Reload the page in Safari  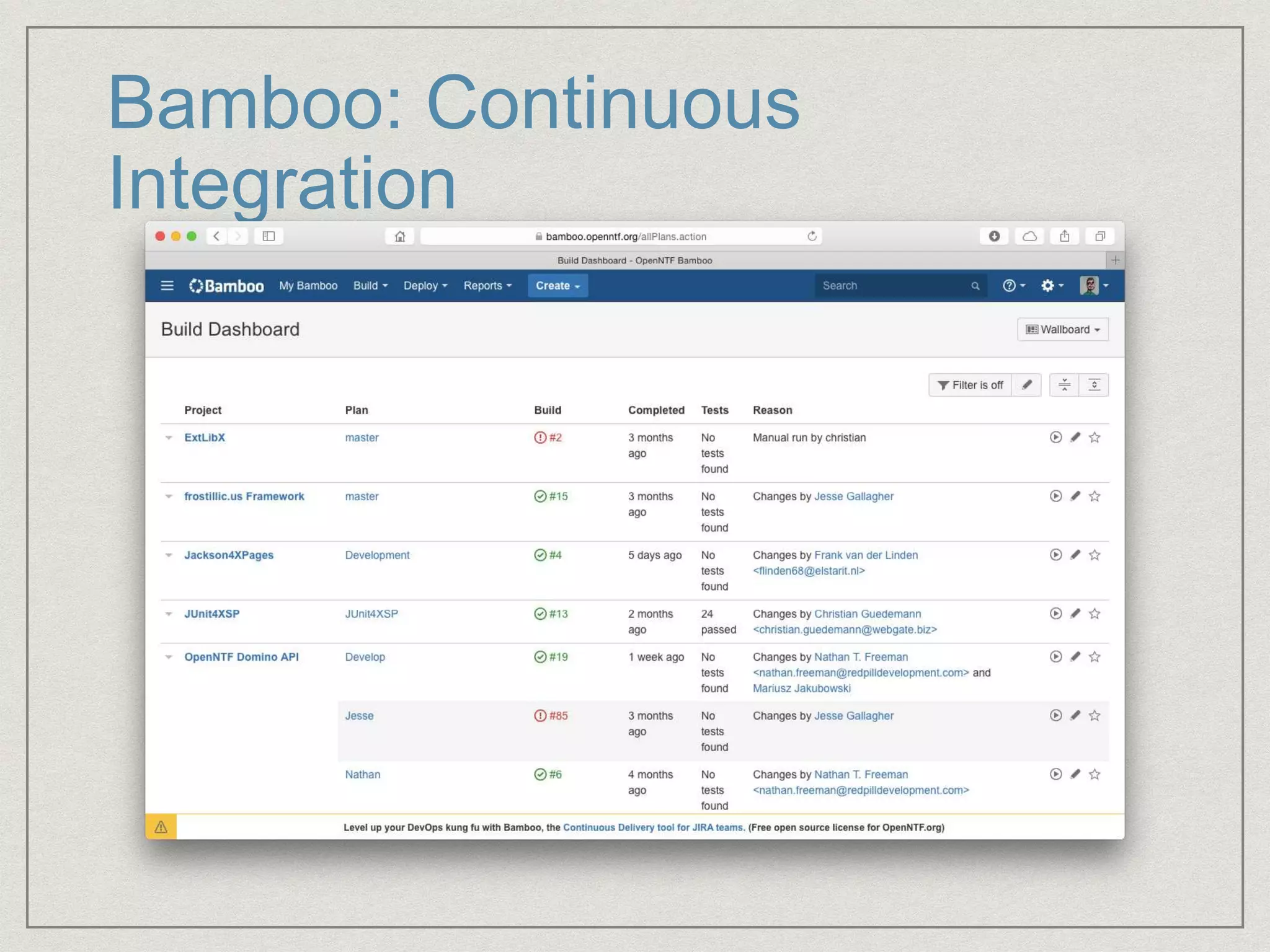pyautogui.click(x=812, y=236)
